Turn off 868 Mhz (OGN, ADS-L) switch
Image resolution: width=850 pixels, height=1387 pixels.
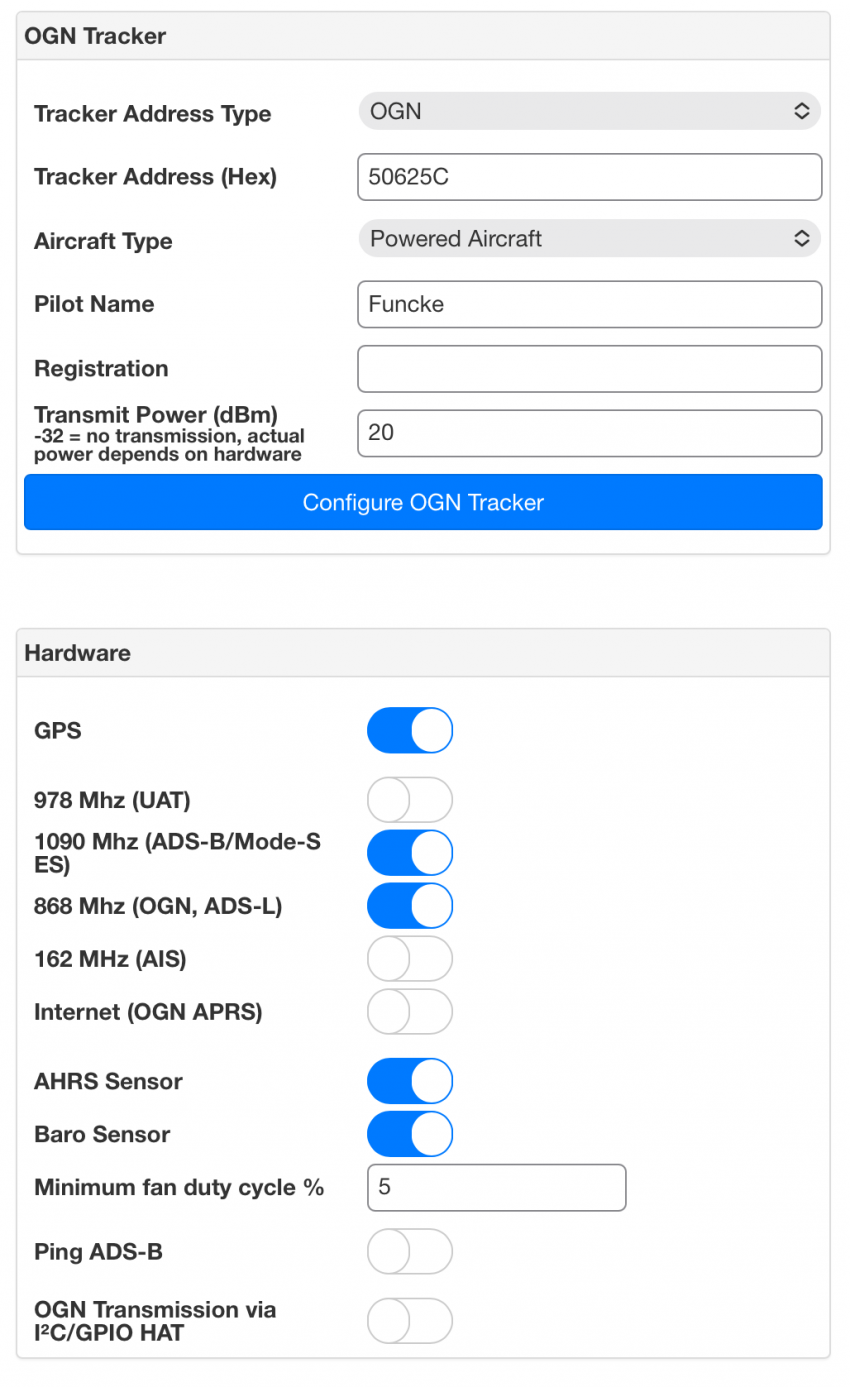410,906
